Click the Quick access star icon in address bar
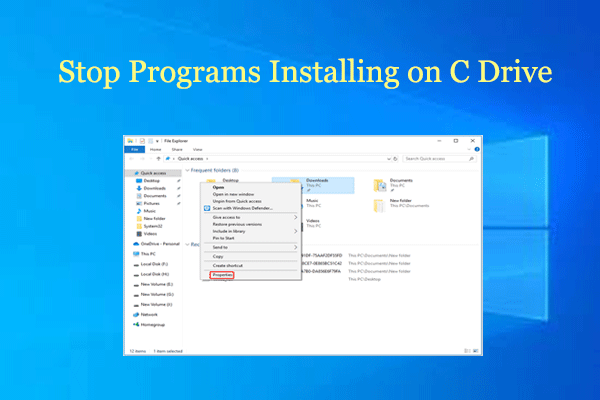Screen dimensions: 600x400 (x=168, y=158)
